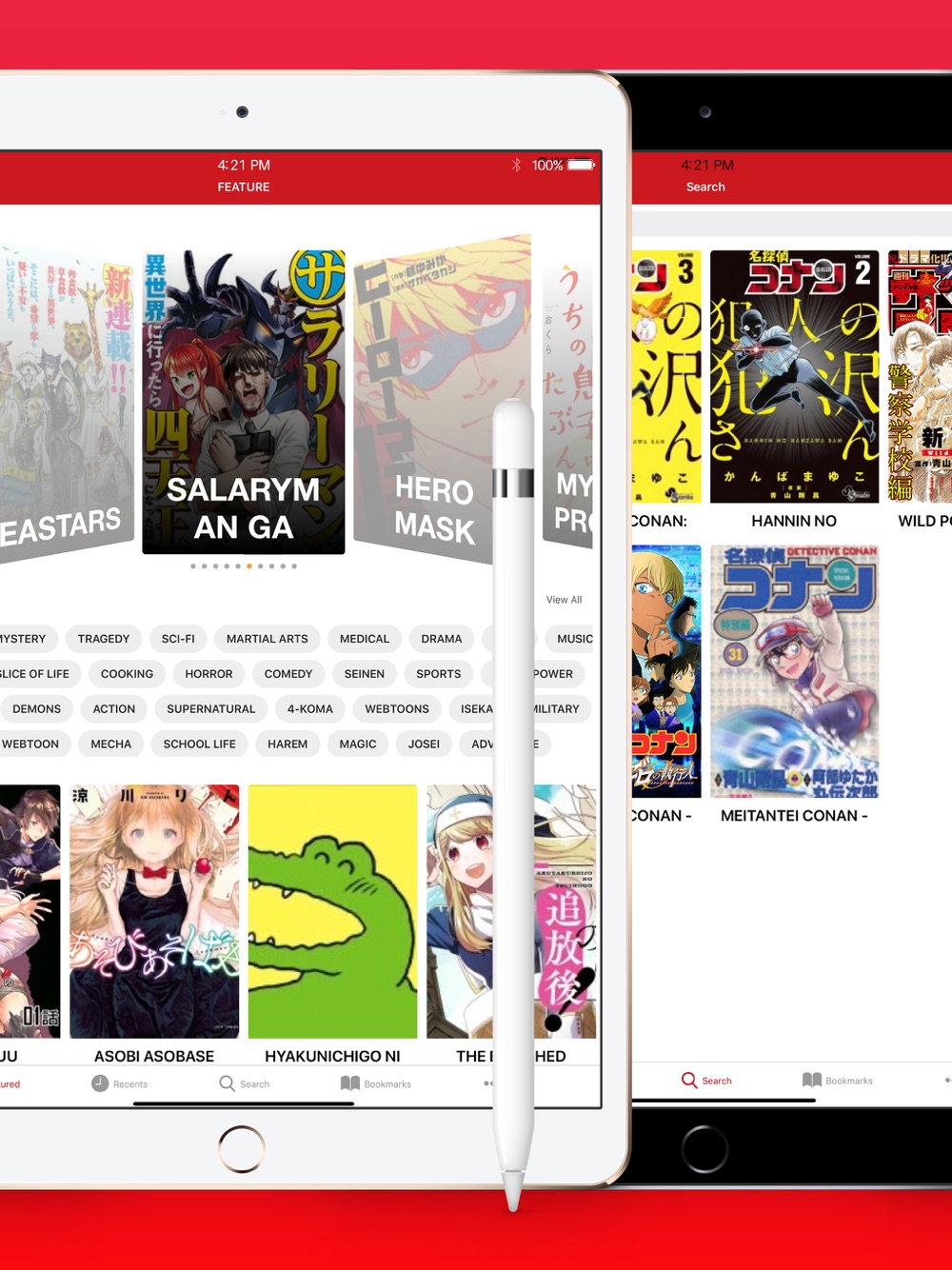This screenshot has height=1270, width=952.
Task: Filter by the DRAMA genre tag
Action: pos(442,639)
